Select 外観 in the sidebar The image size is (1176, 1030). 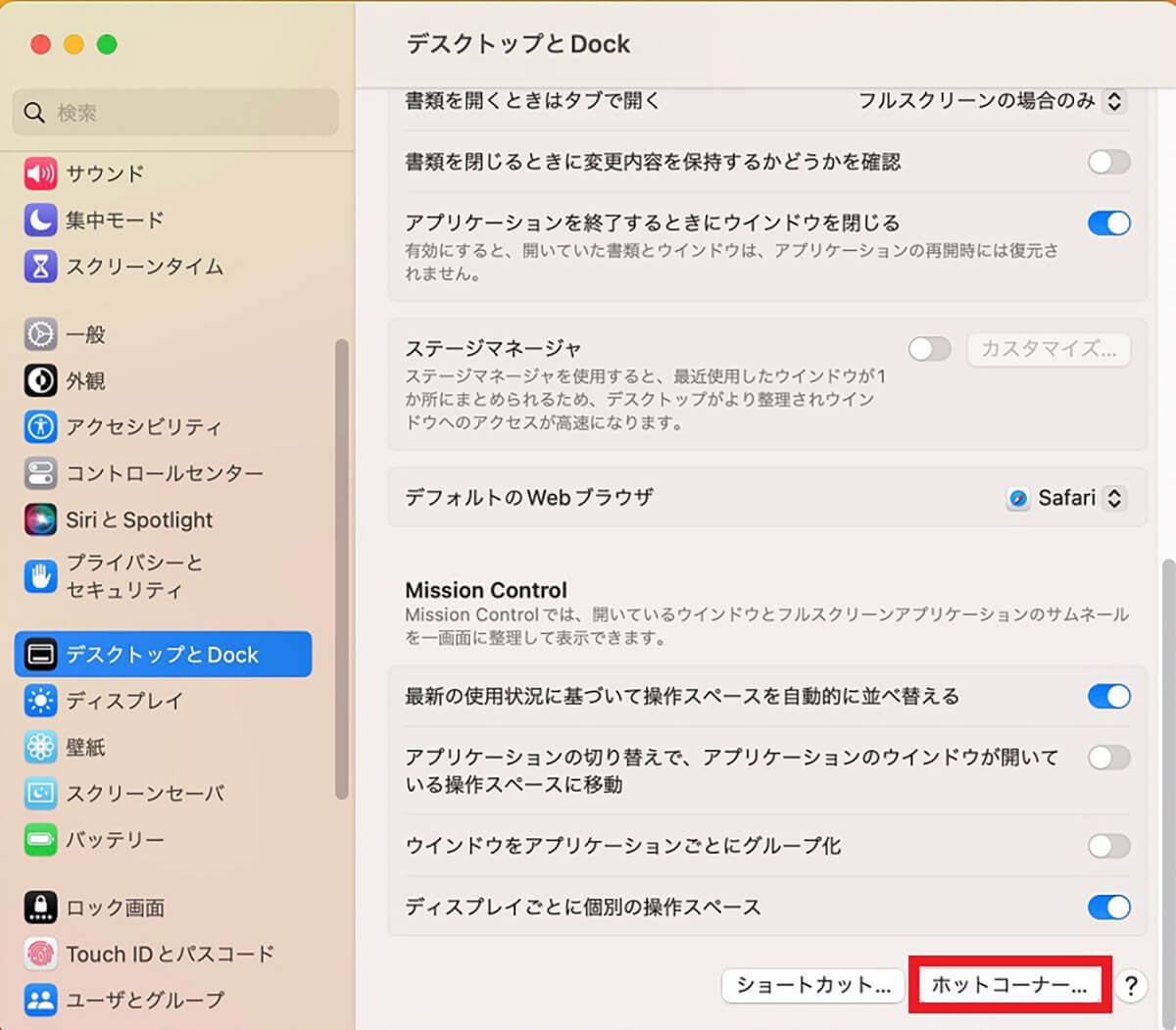pos(164,380)
